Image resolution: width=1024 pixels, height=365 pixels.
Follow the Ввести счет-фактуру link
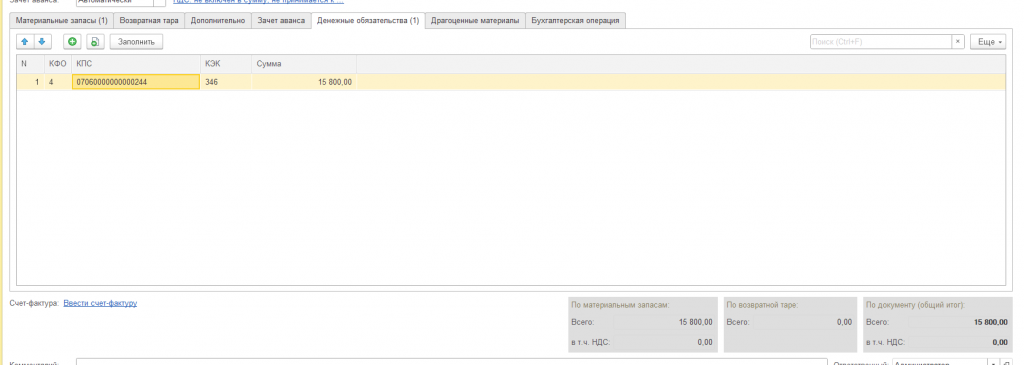click(100, 303)
